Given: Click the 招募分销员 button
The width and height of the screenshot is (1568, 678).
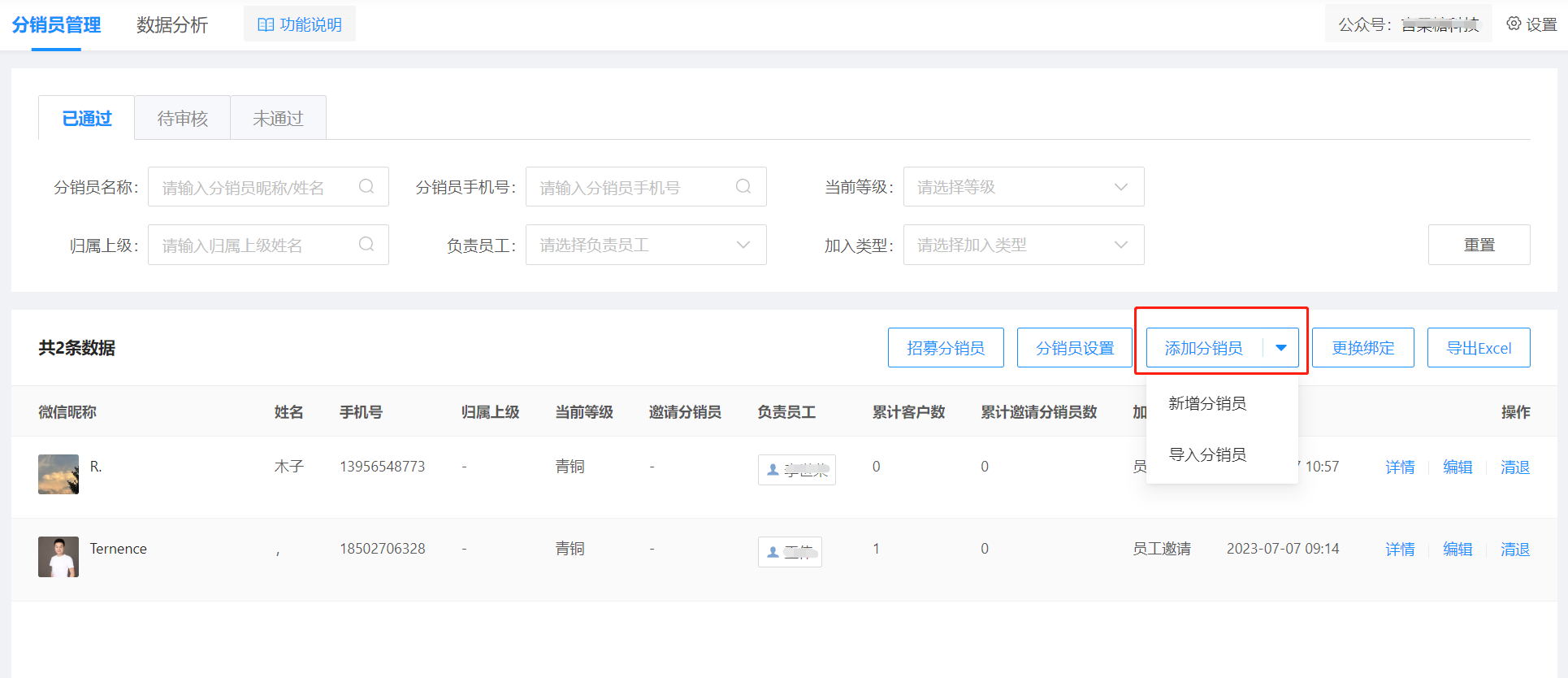Looking at the screenshot, I should (x=946, y=348).
